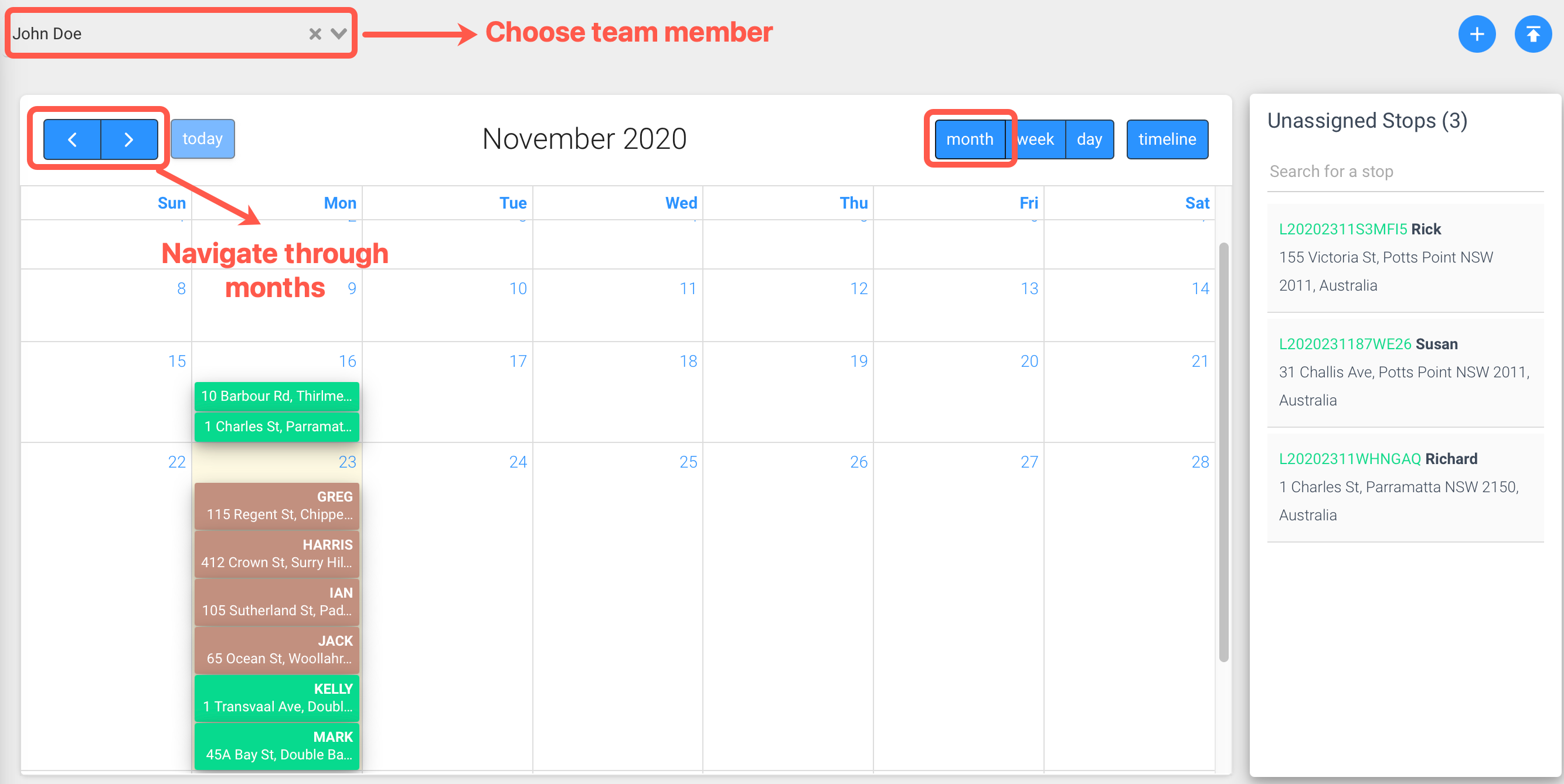
Task: Open the John Doe team member selector
Action: tap(181, 33)
